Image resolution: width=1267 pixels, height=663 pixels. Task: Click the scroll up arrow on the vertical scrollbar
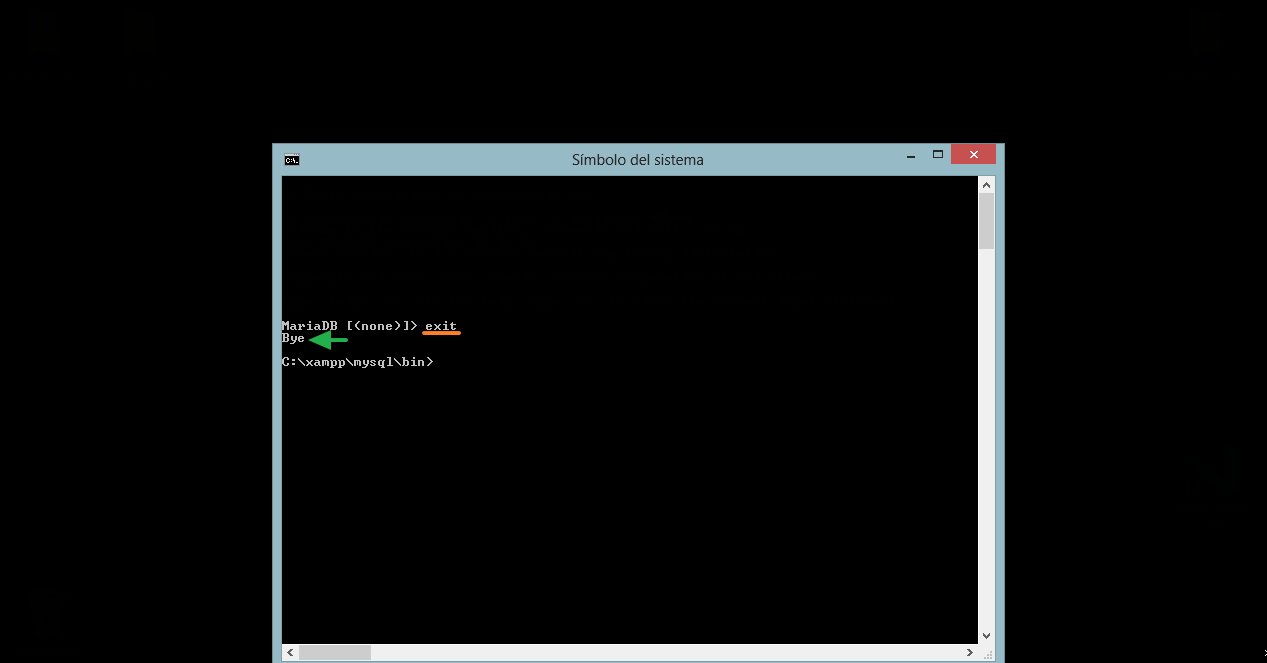pyautogui.click(x=986, y=183)
